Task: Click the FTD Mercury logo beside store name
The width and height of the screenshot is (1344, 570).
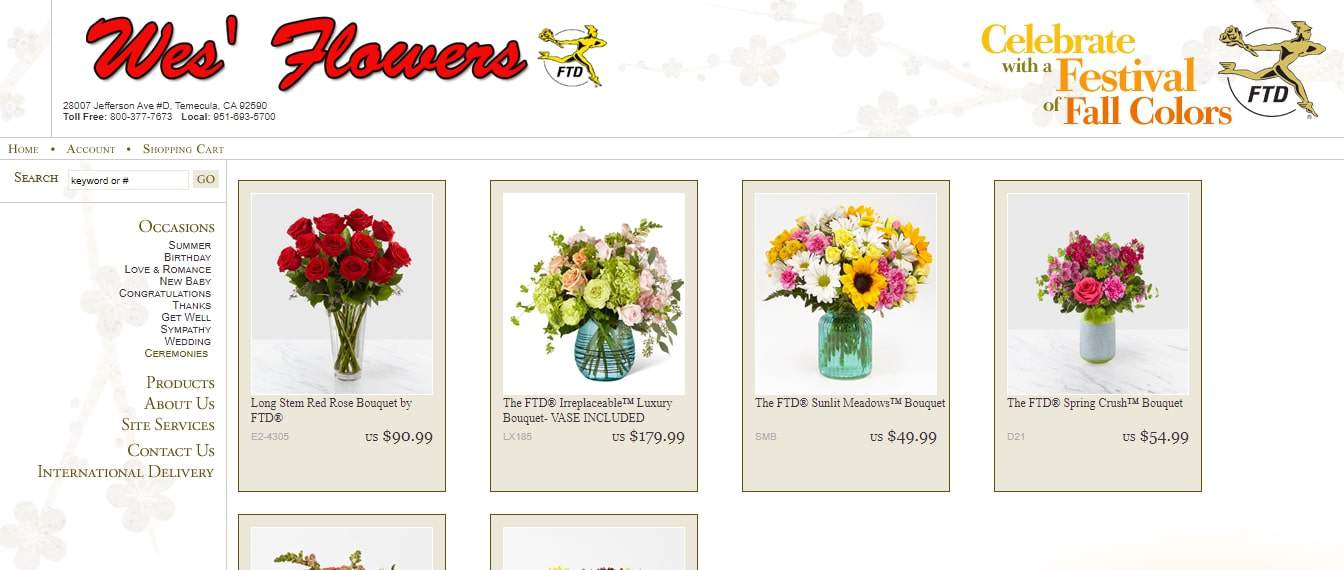Action: [572, 56]
